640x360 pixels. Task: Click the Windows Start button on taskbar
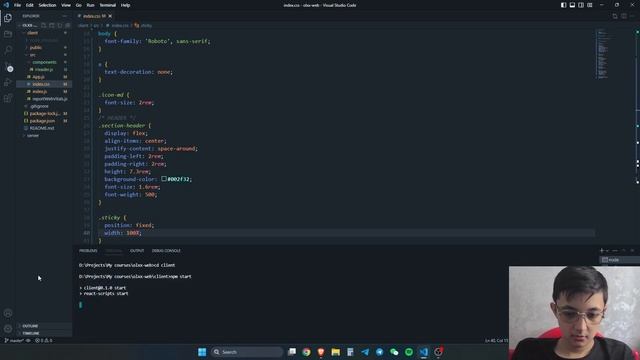click(202, 352)
